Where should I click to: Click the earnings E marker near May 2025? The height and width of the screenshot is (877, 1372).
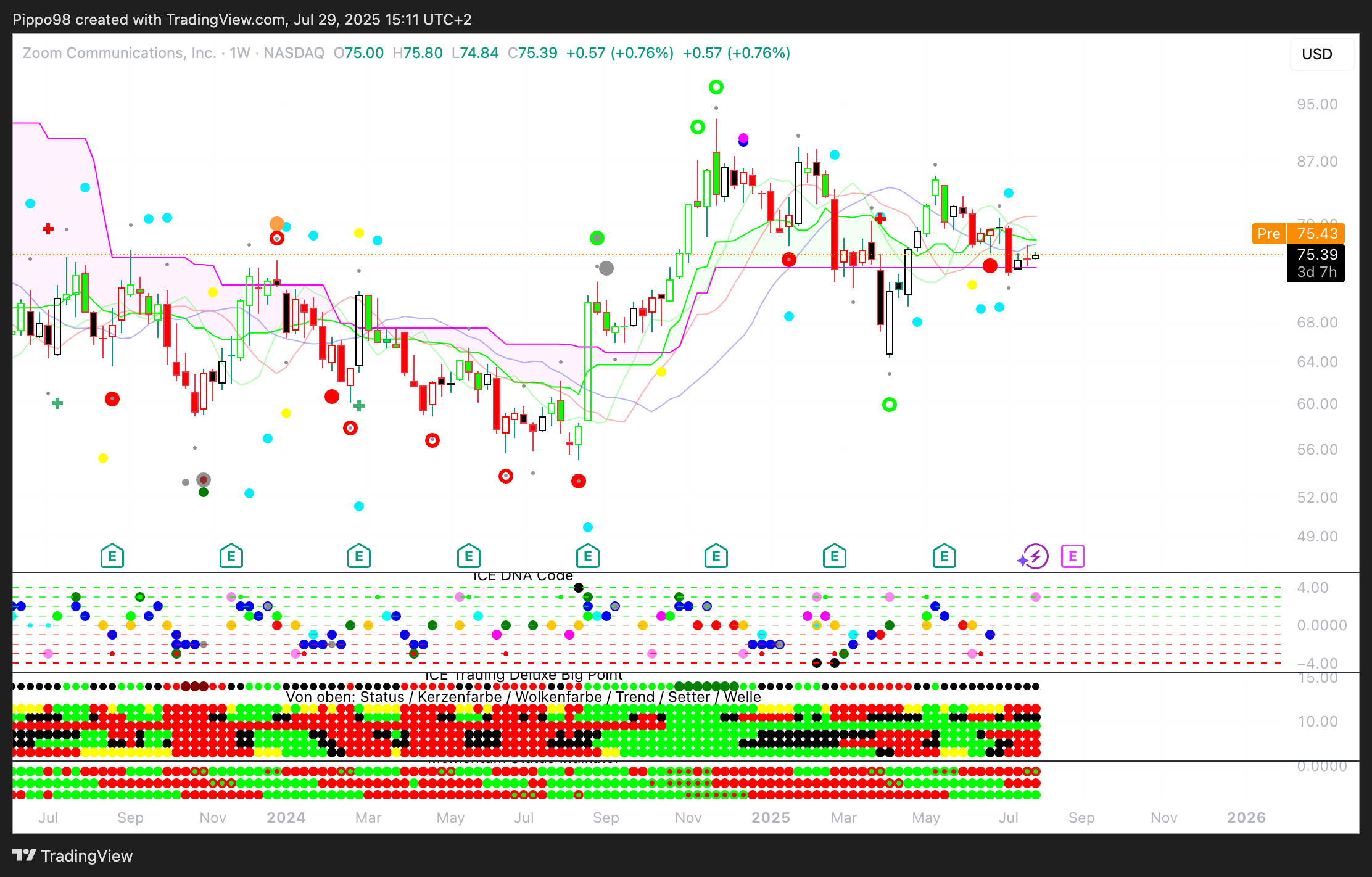[x=944, y=556]
